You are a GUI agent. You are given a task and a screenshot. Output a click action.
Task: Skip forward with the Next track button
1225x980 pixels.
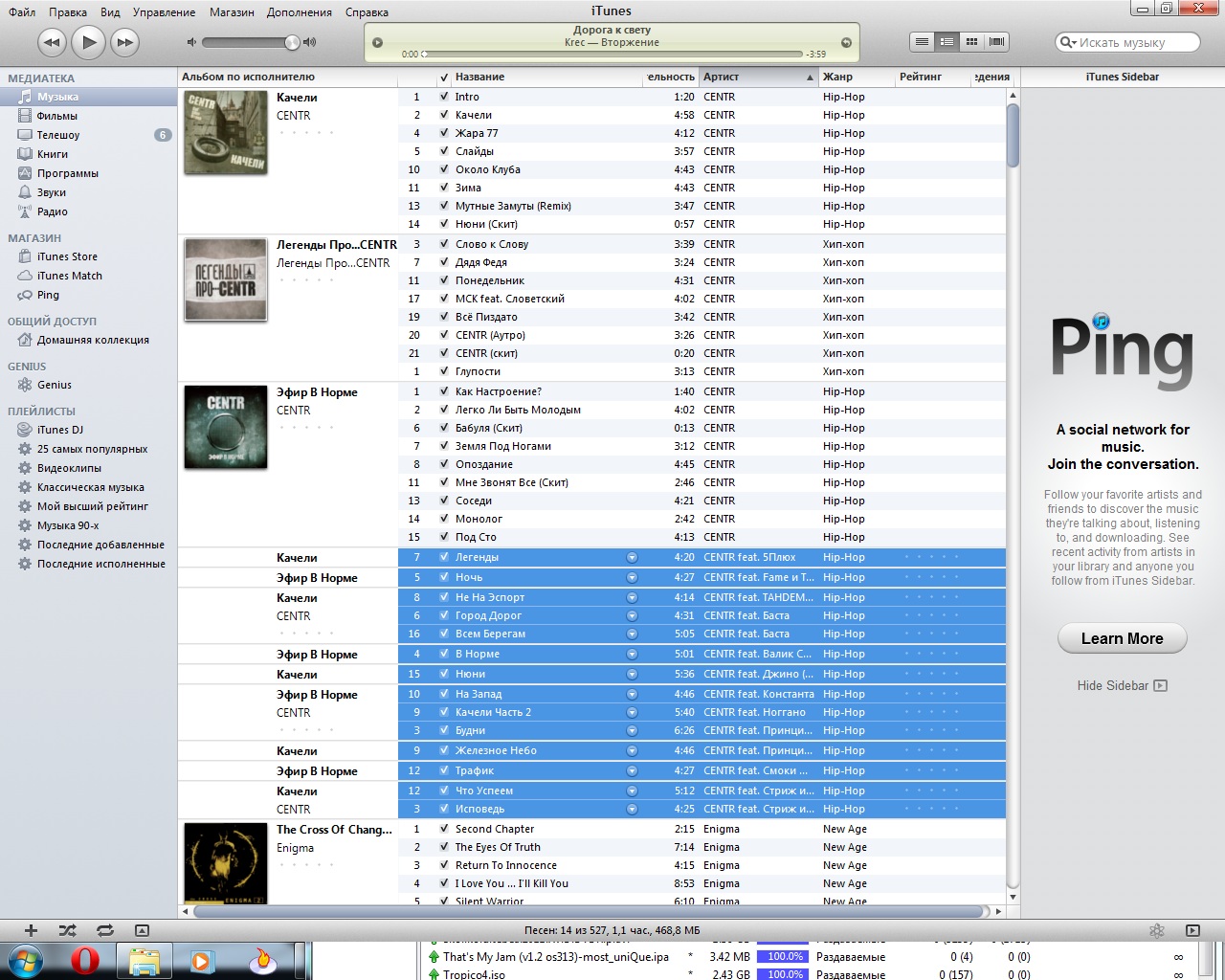125,42
